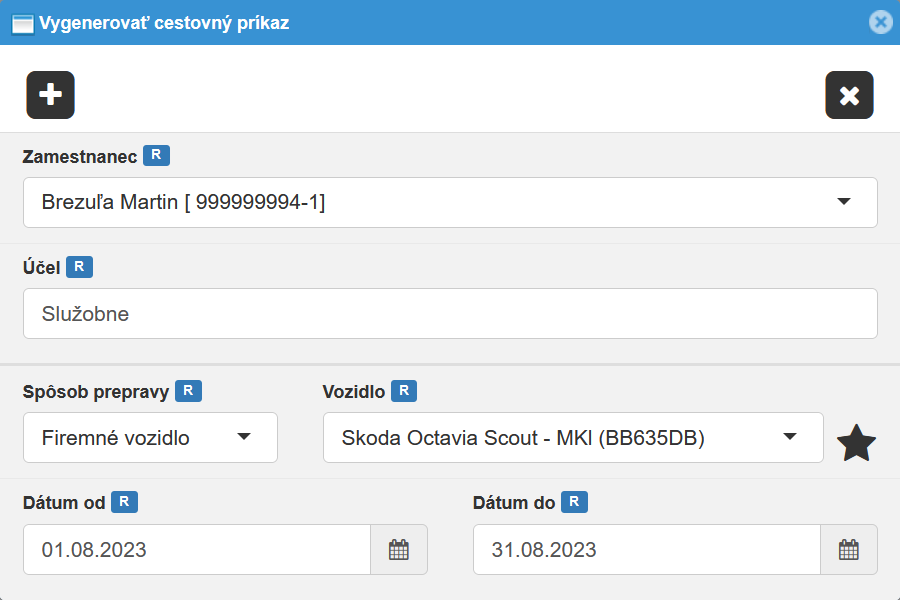Screen dimensions: 900x600
Task: Click the window icon in title bar
Action: pyautogui.click(x=22, y=22)
